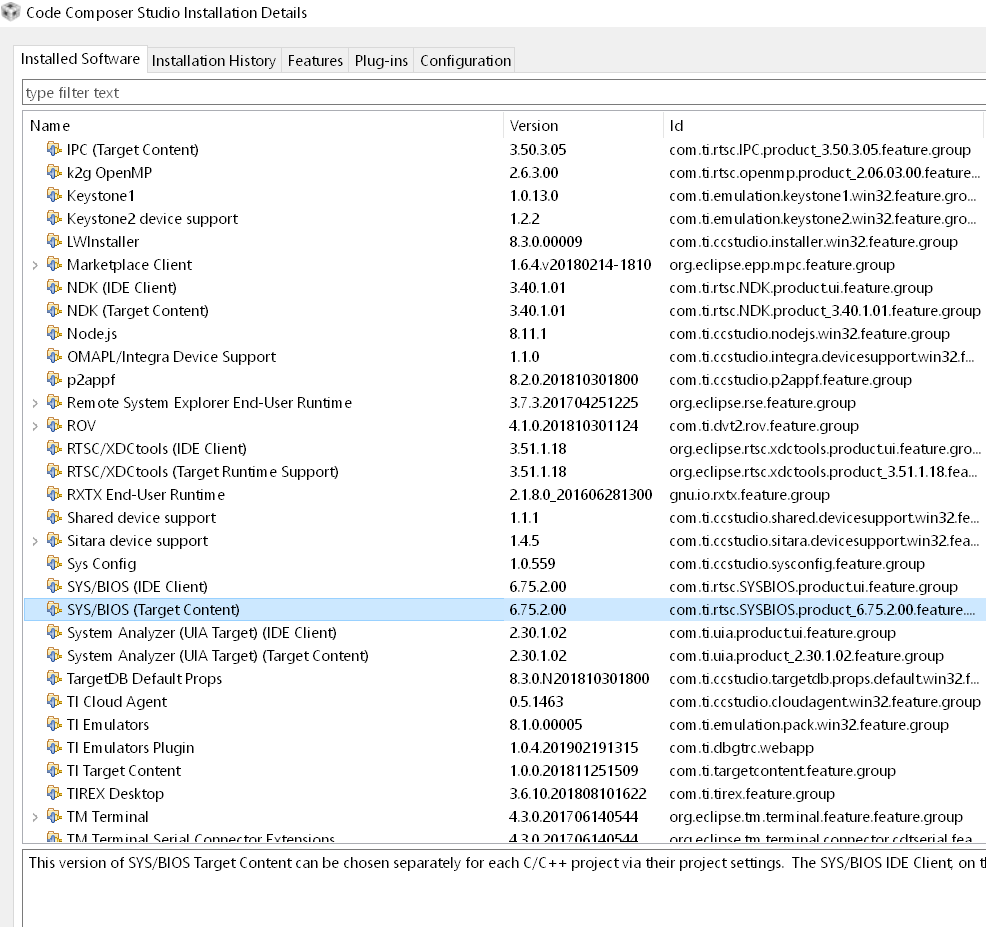Select the TI Target Content row
Viewport: 986px width, 927px height.
pyautogui.click(x=505, y=770)
